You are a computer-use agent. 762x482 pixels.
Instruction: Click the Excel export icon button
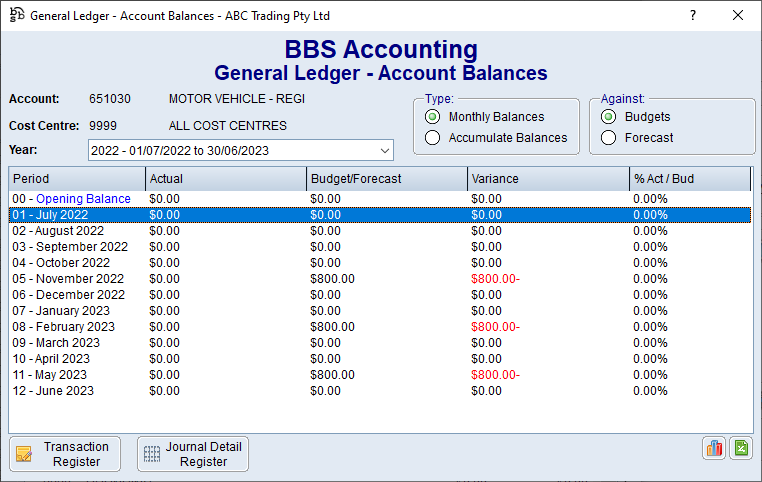pyautogui.click(x=740, y=448)
